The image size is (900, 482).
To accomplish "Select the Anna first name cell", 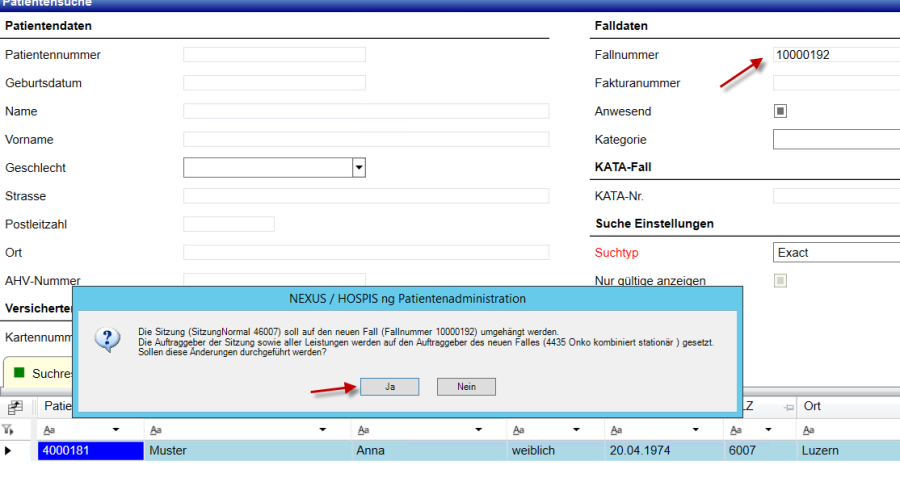I will pos(429,450).
